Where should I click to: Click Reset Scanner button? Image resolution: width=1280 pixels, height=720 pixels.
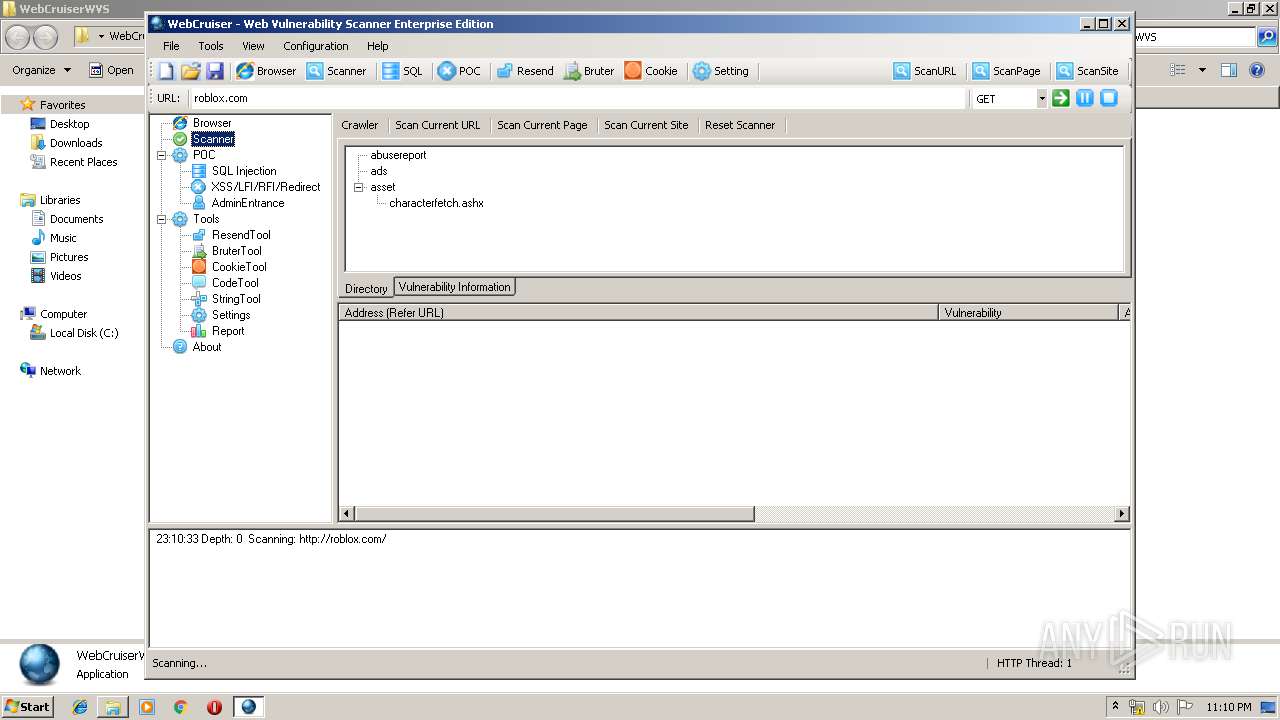coord(740,125)
